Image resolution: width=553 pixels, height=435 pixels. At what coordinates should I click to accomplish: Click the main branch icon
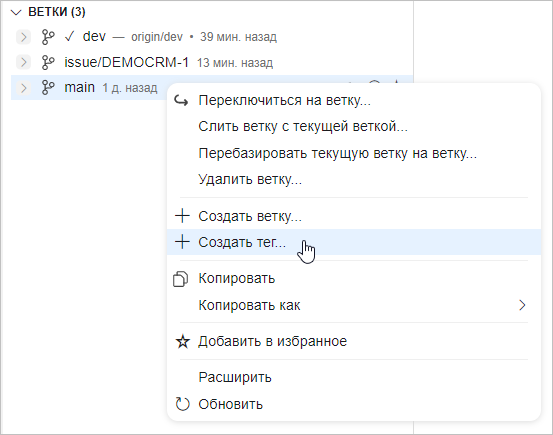click(x=48, y=87)
